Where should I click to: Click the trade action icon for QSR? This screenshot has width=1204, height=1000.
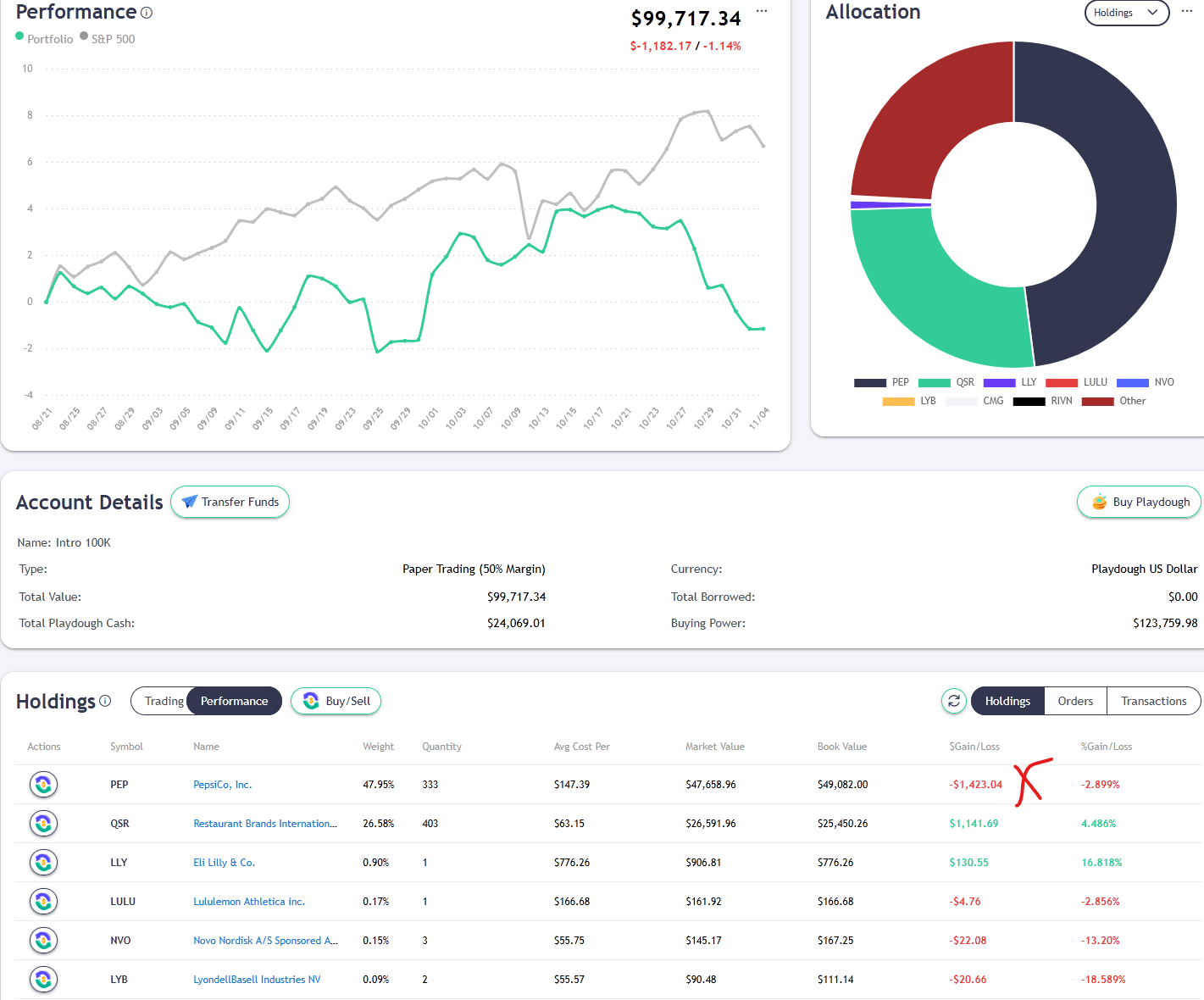point(43,824)
